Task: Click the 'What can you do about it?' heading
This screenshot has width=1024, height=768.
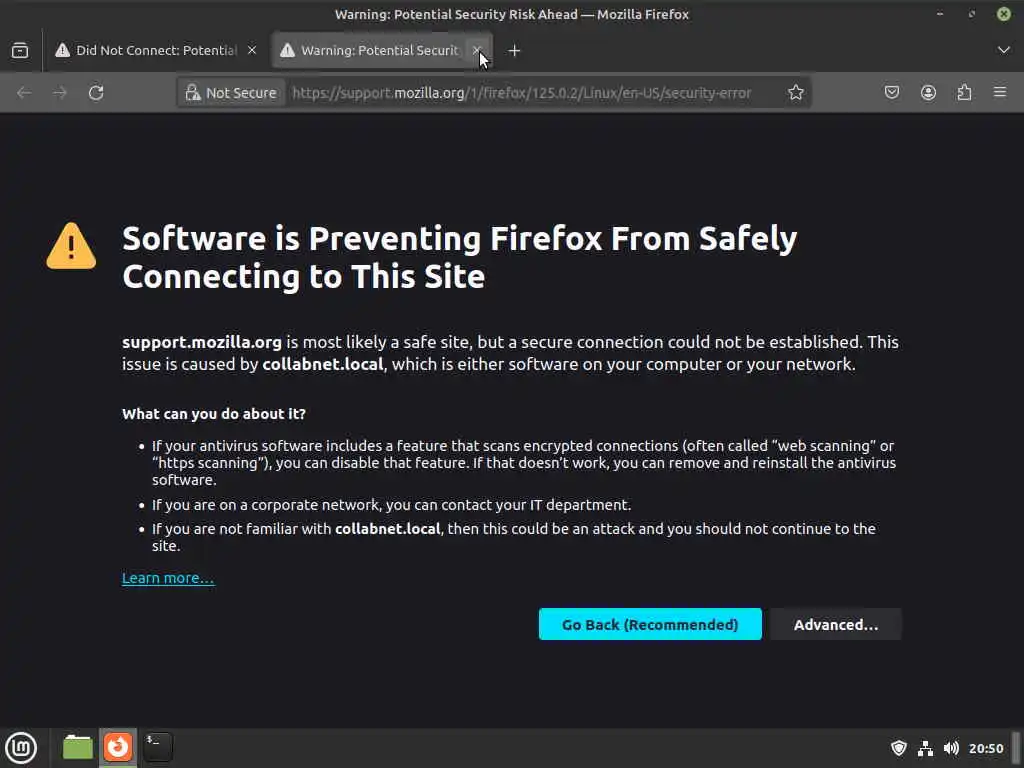Action: click(x=214, y=414)
